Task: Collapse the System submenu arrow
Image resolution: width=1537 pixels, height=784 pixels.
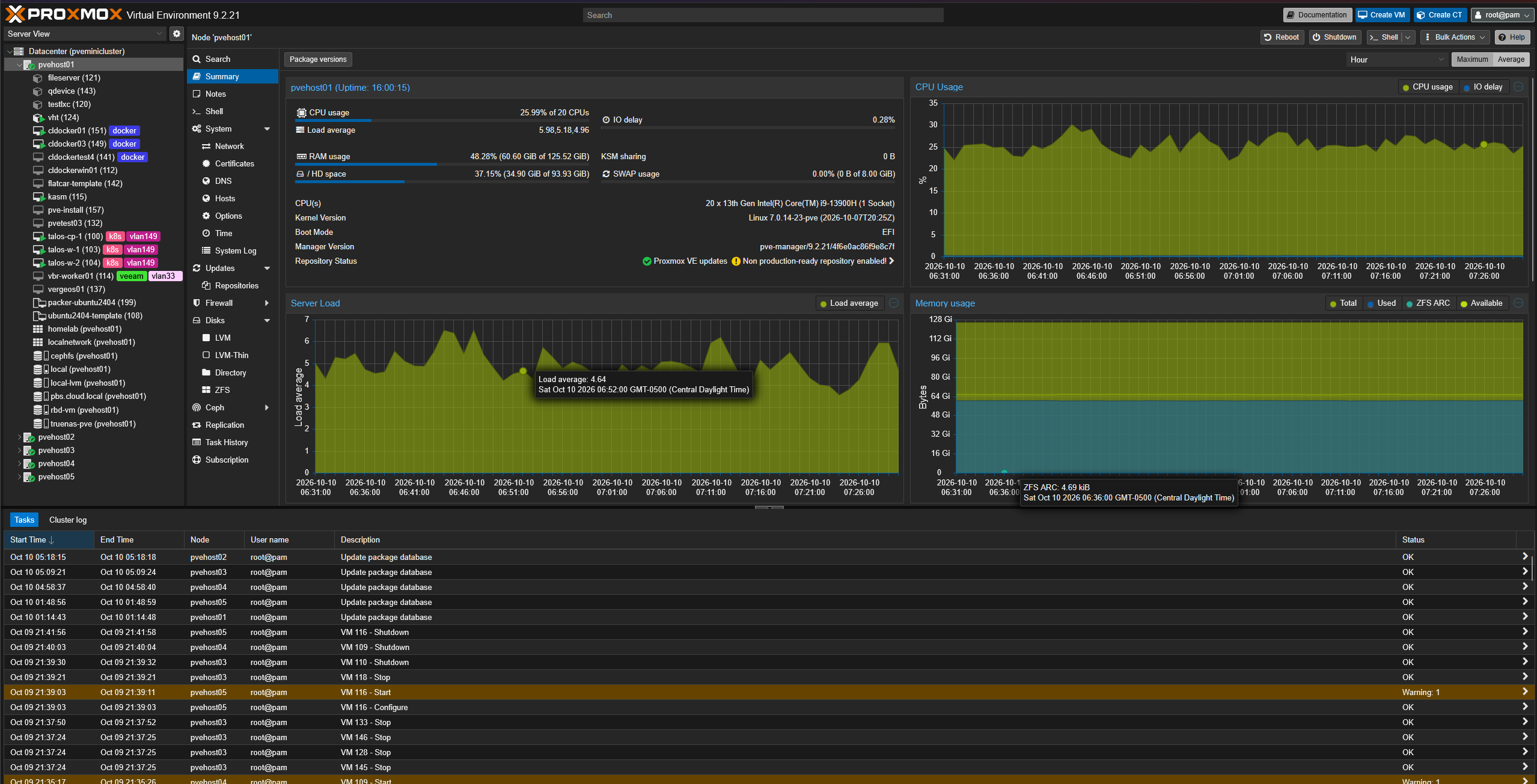Action: click(267, 129)
